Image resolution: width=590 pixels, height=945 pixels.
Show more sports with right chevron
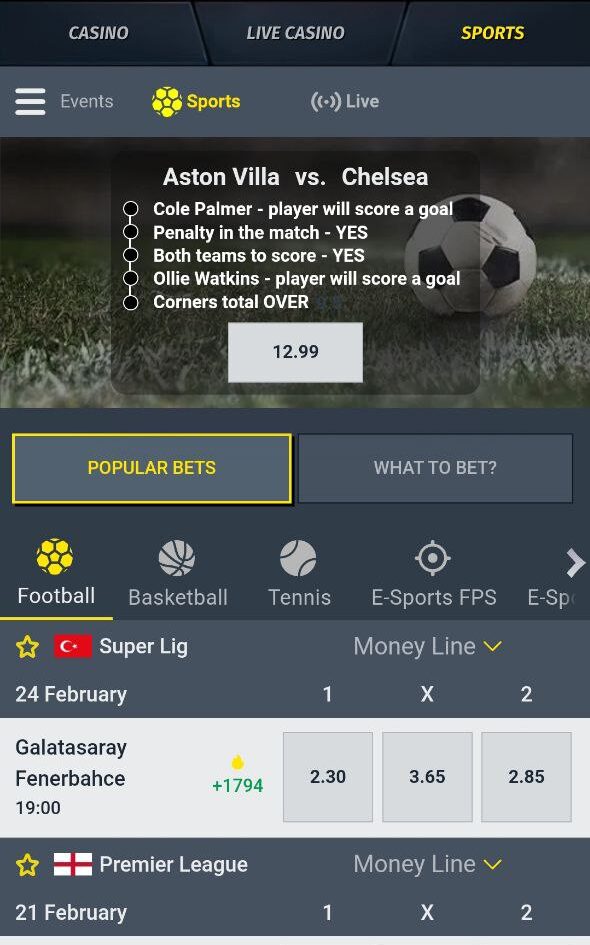(x=575, y=564)
